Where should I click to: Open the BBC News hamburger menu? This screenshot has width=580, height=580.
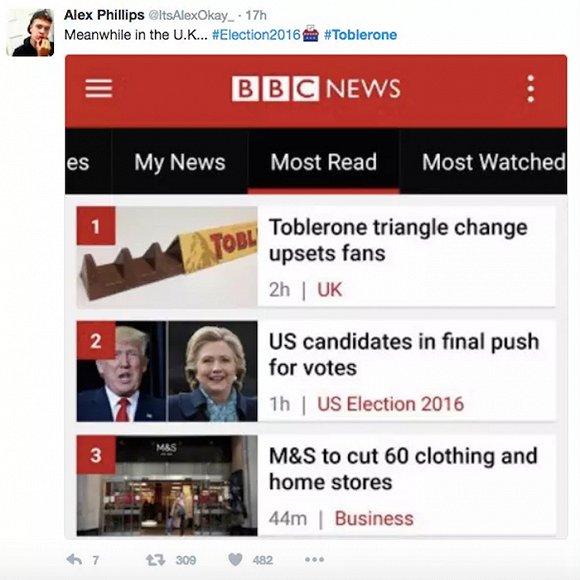[98, 88]
